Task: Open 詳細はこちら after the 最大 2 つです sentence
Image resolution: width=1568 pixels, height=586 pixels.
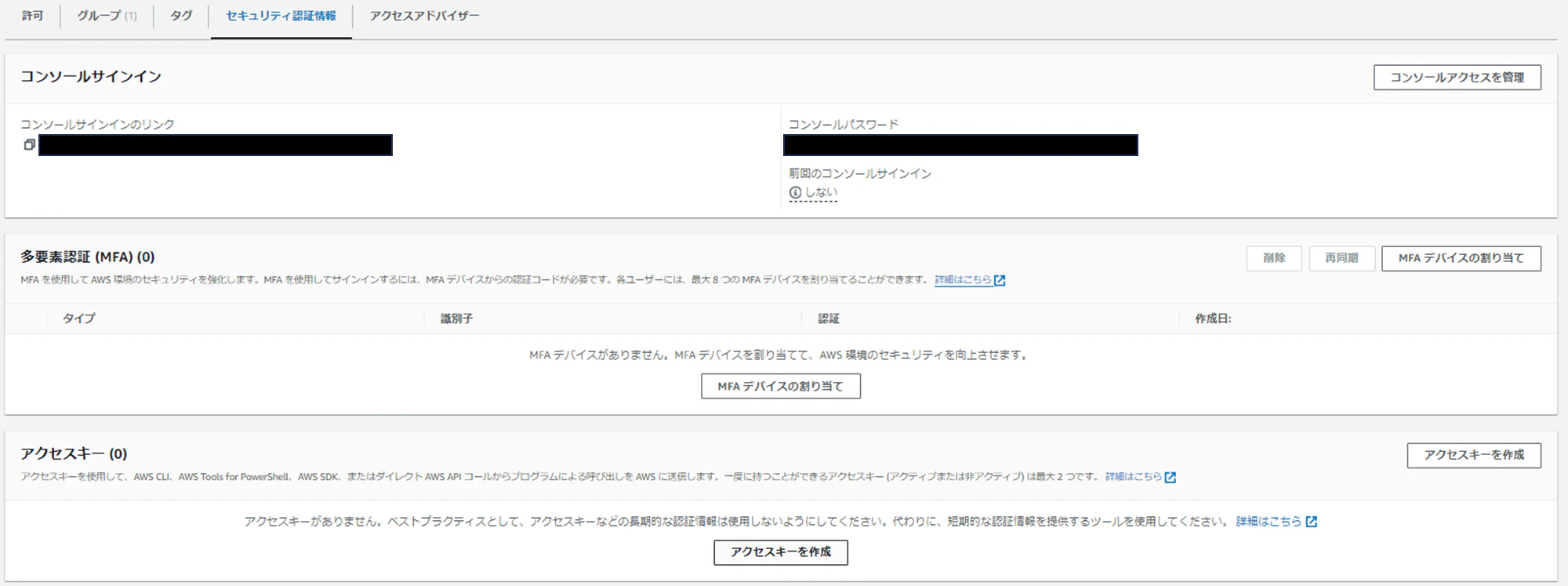Action: 1141,477
